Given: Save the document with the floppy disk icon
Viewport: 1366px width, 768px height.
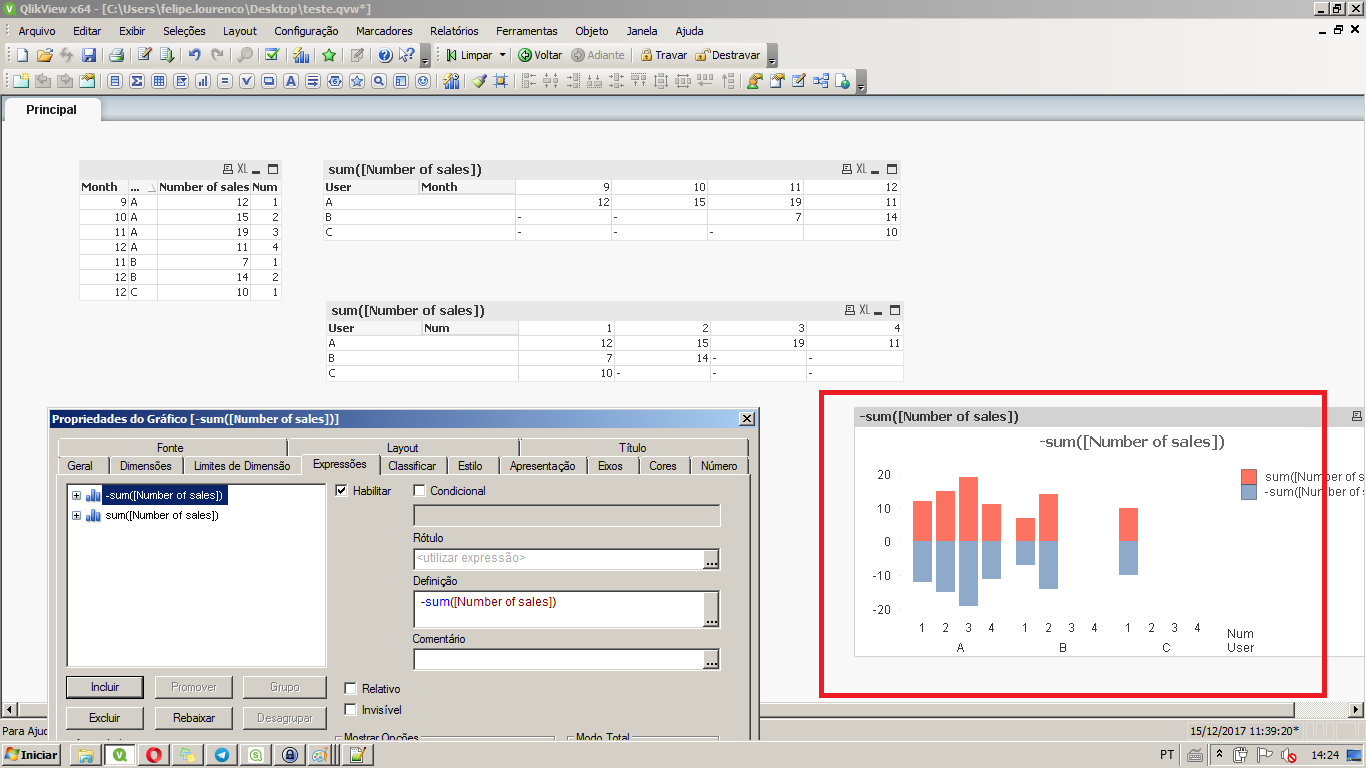Looking at the screenshot, I should click(89, 55).
